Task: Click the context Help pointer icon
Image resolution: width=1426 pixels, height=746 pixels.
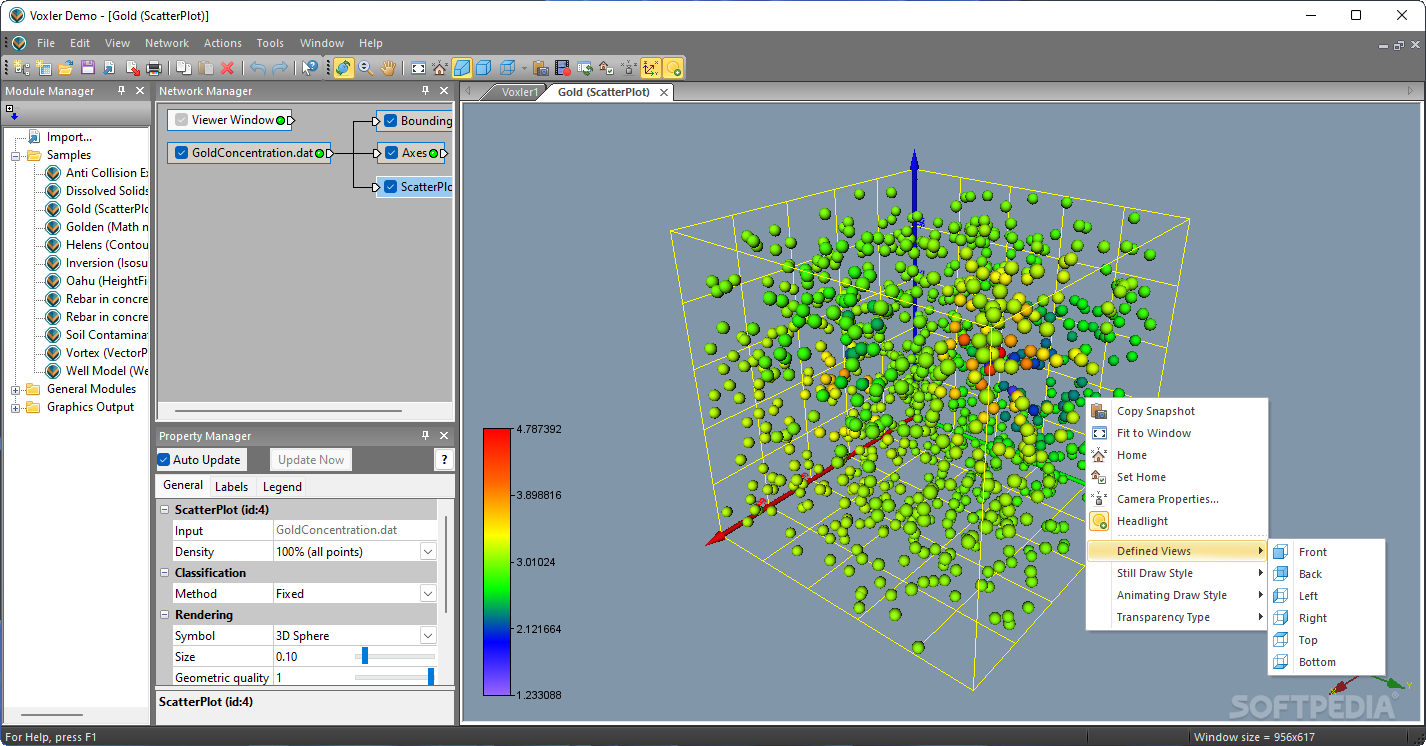Action: click(x=309, y=68)
